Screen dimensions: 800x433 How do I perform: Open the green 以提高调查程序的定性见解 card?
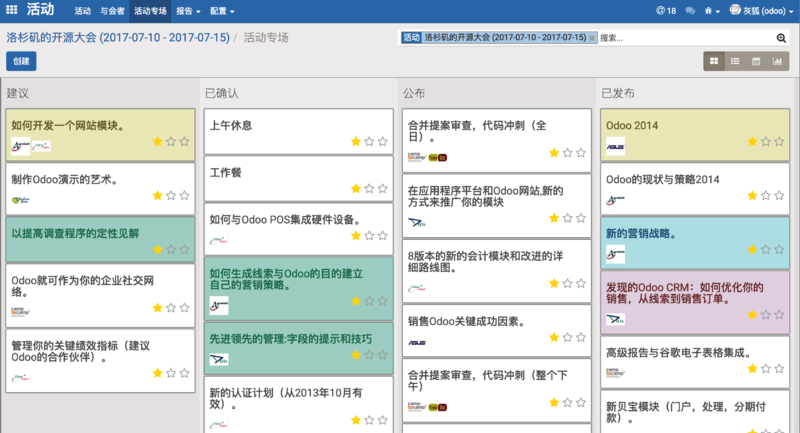click(x=100, y=240)
